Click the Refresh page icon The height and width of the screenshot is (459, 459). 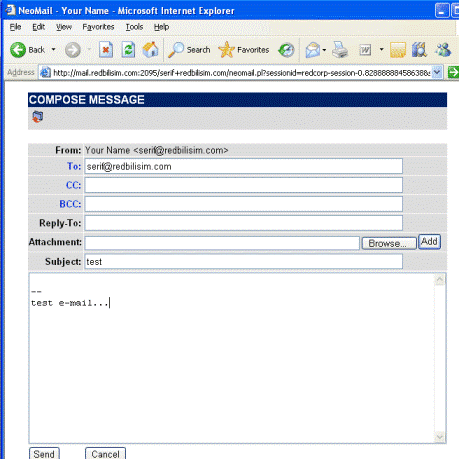tap(128, 50)
